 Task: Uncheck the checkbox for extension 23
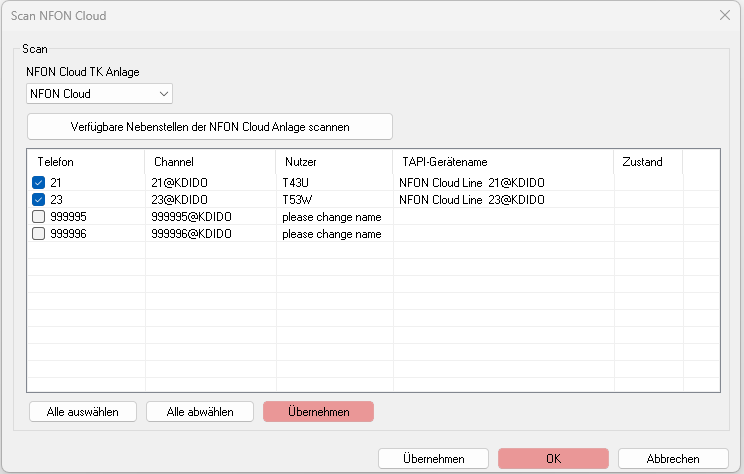coord(39,200)
